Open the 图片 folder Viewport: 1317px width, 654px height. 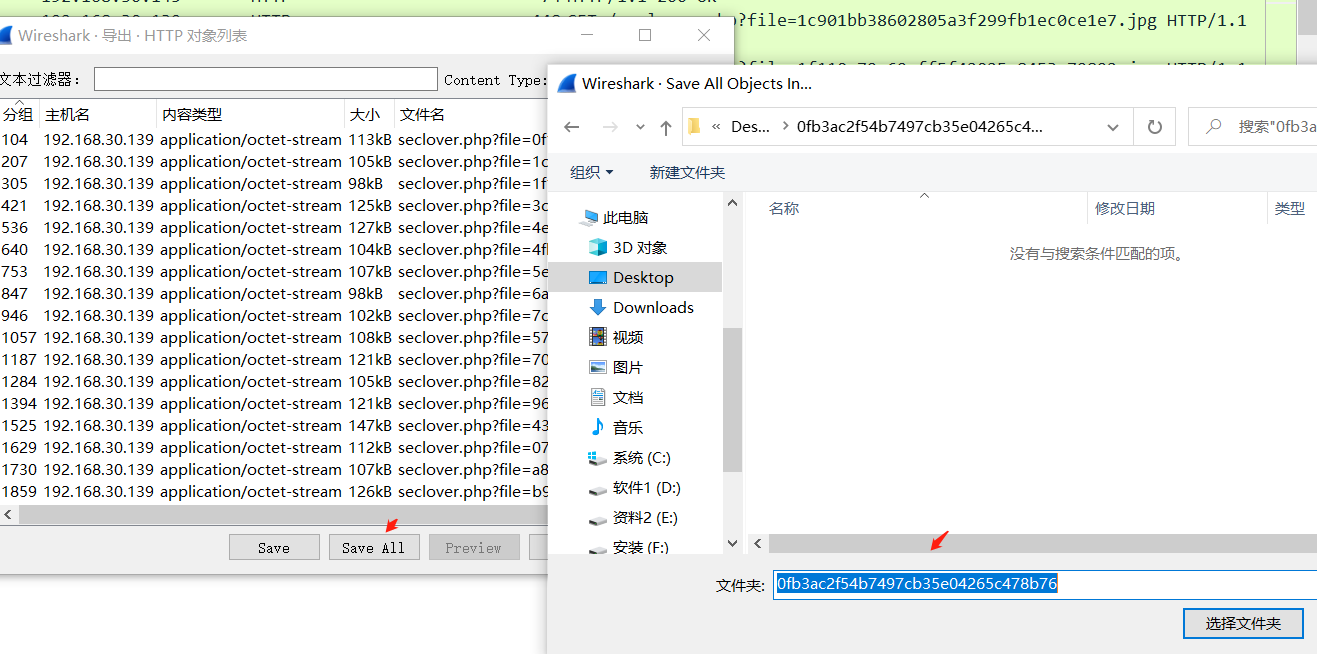[628, 367]
